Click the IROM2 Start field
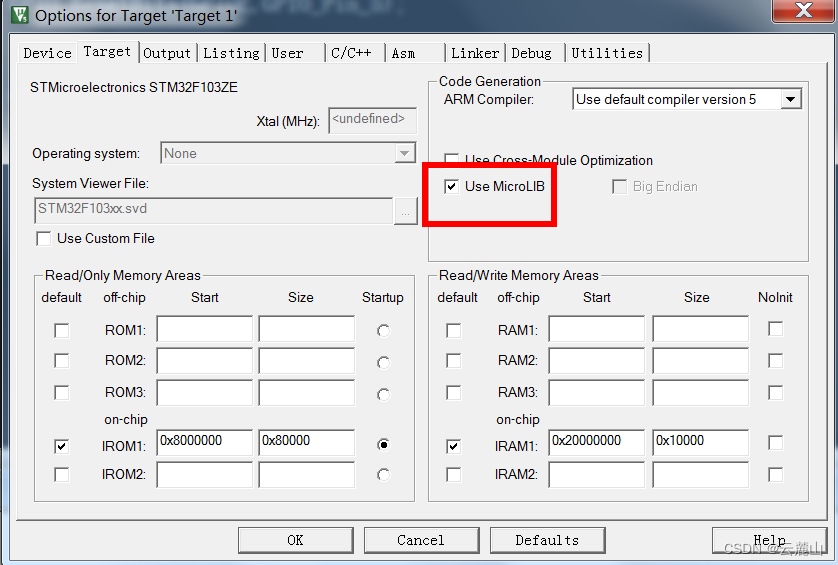The height and width of the screenshot is (565, 838). pos(205,475)
